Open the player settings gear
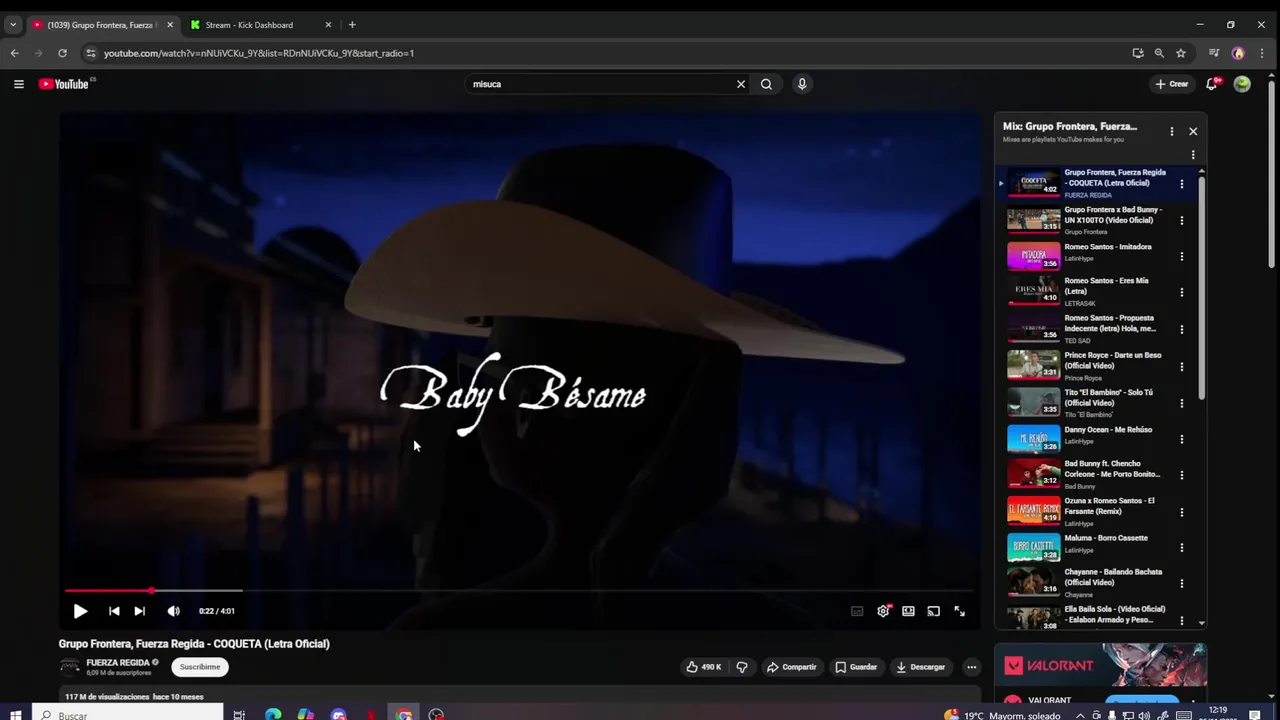Screen dimensions: 1280x720 883,611
